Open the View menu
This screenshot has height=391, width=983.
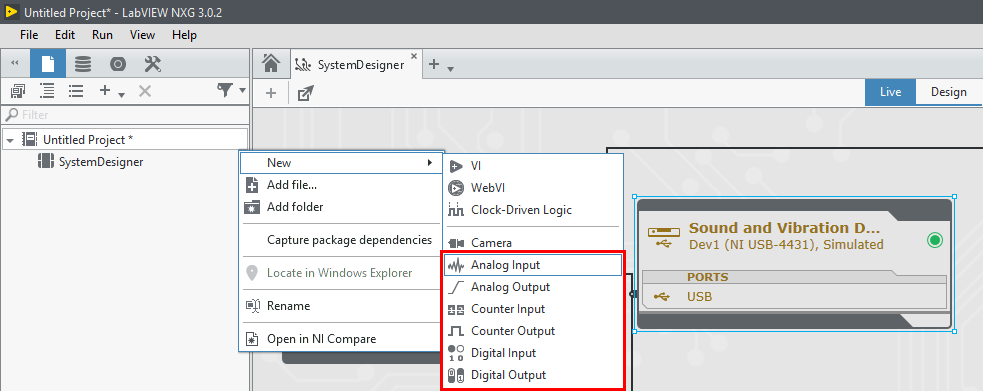point(142,35)
